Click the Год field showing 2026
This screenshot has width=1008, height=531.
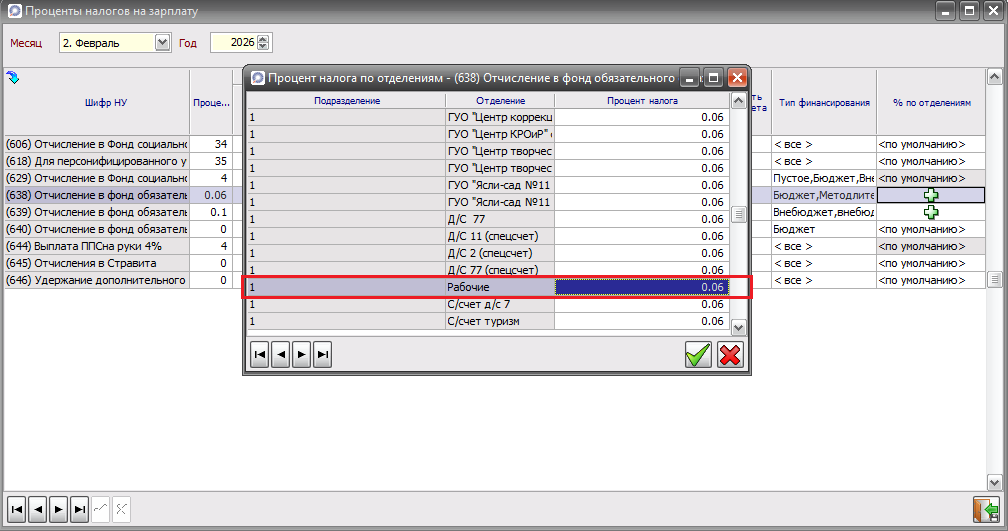click(x=232, y=43)
